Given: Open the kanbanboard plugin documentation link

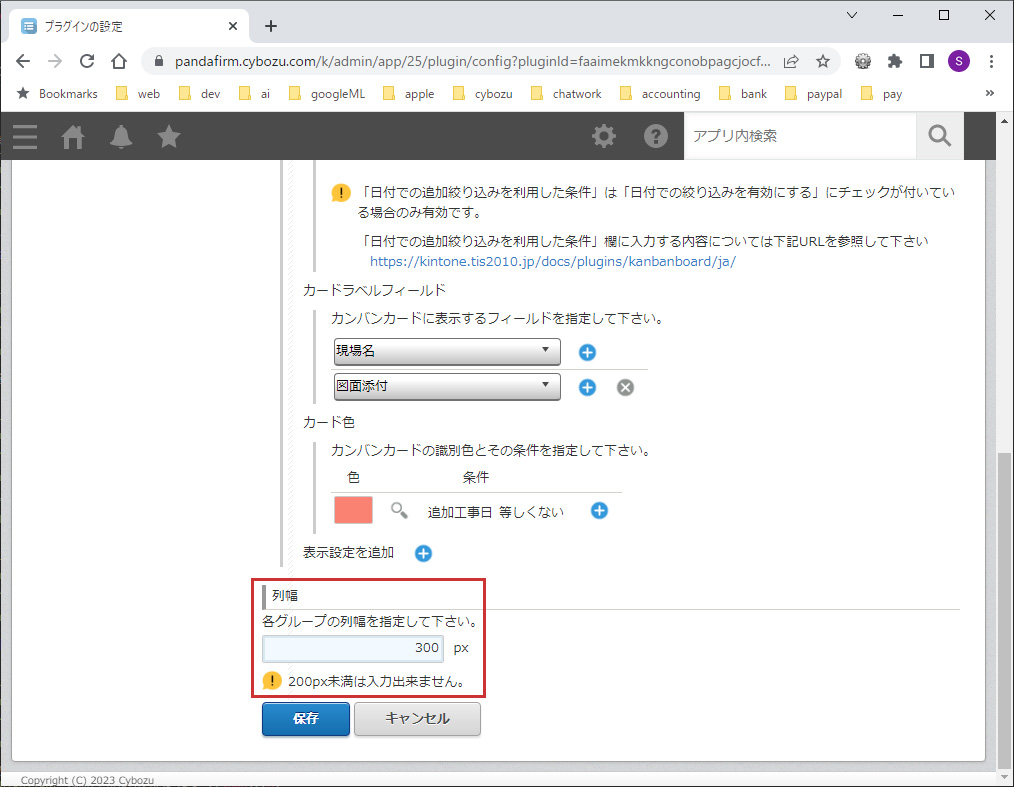Looking at the screenshot, I should click(552, 261).
